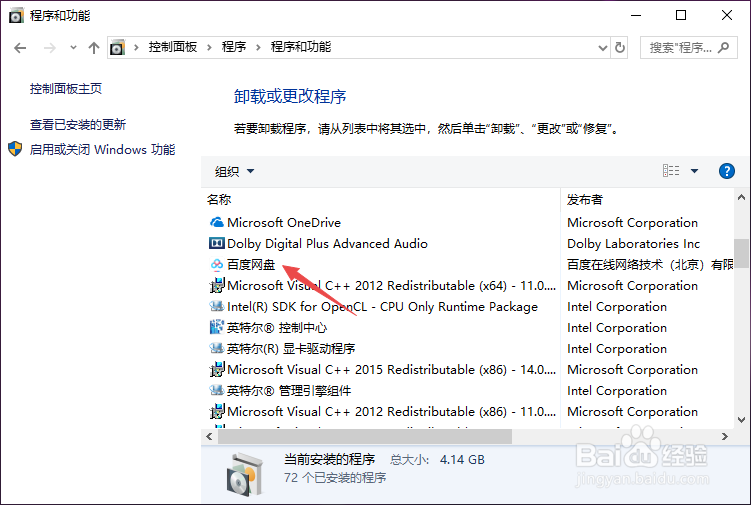Select the Microsoft OneDrive cloud icon
This screenshot has height=505, width=751.
(216, 222)
